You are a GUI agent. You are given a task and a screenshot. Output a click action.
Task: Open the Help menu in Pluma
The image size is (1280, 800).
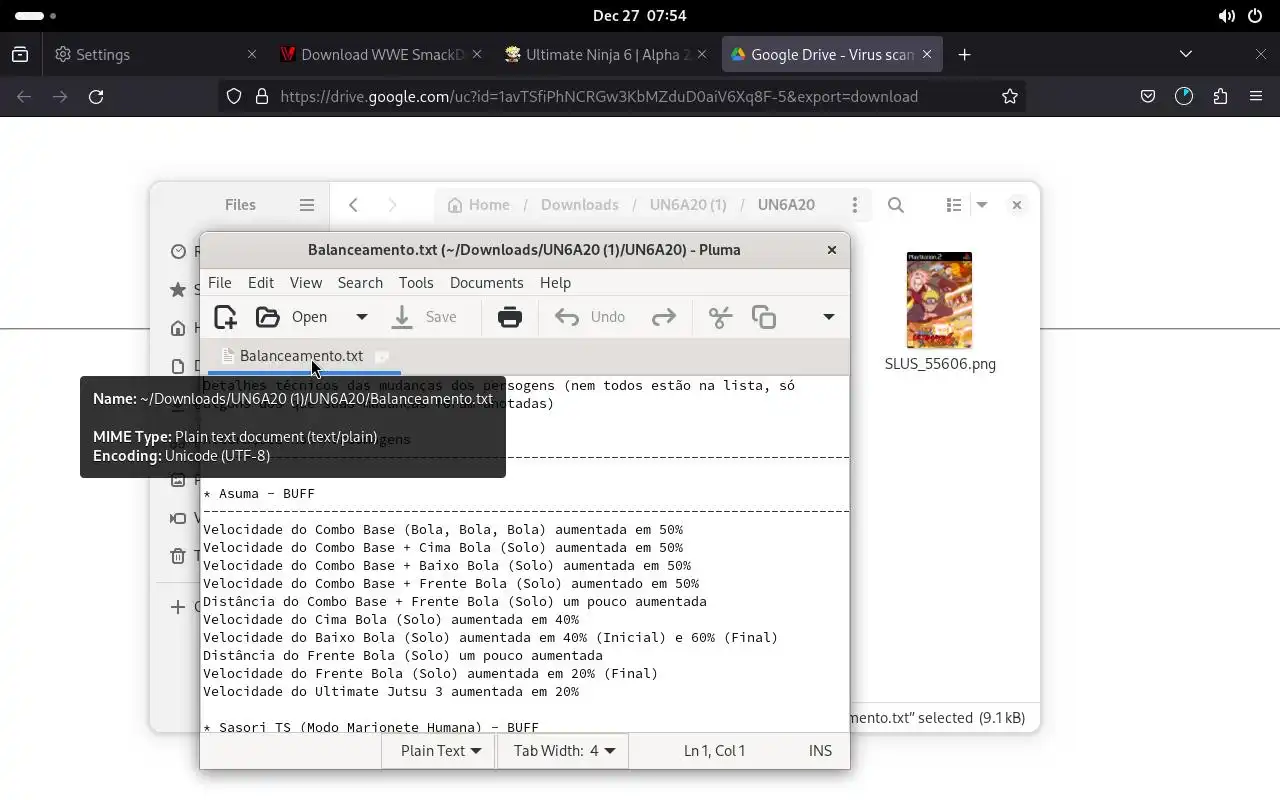point(555,283)
